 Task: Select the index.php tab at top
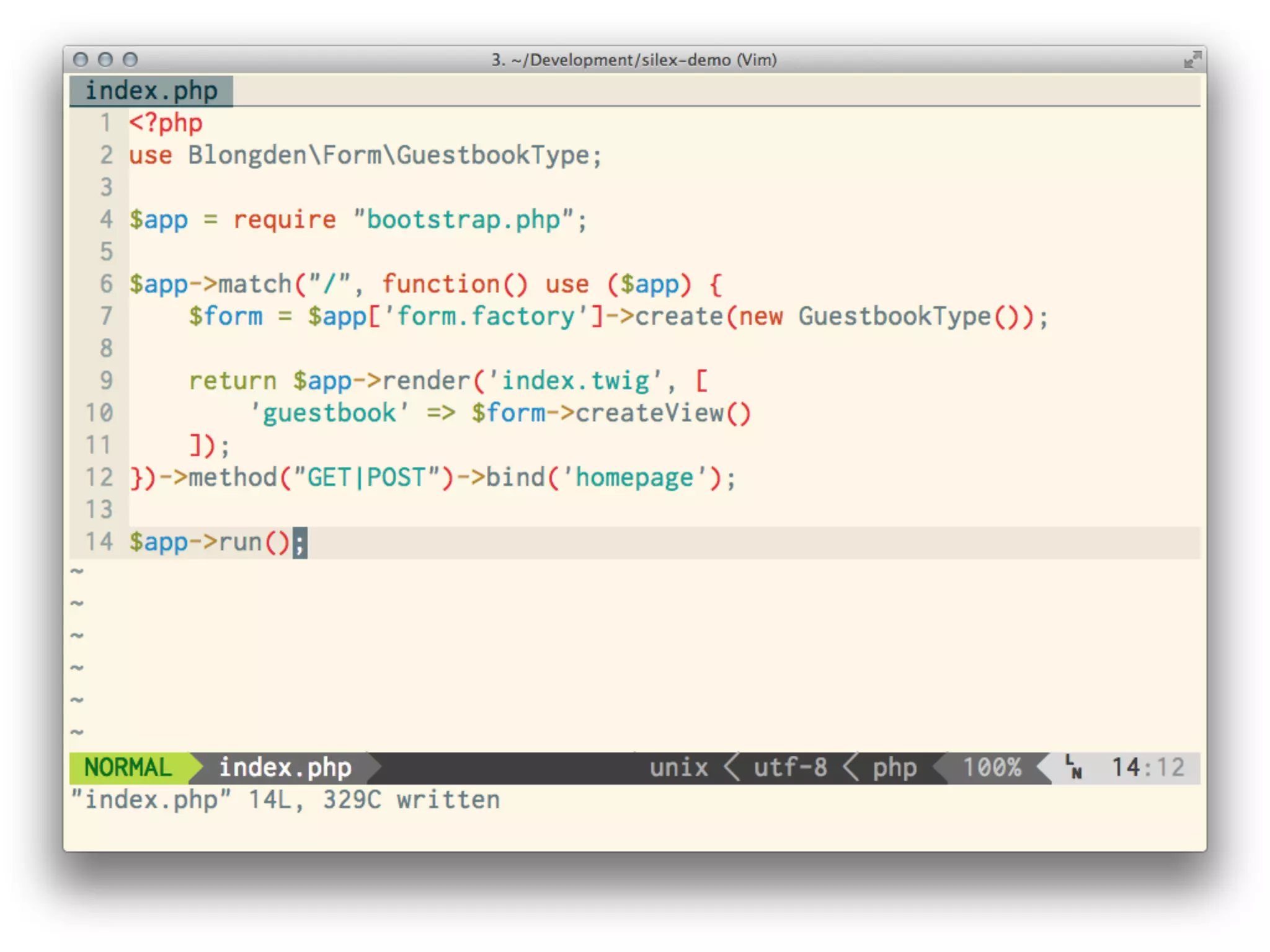point(151,91)
